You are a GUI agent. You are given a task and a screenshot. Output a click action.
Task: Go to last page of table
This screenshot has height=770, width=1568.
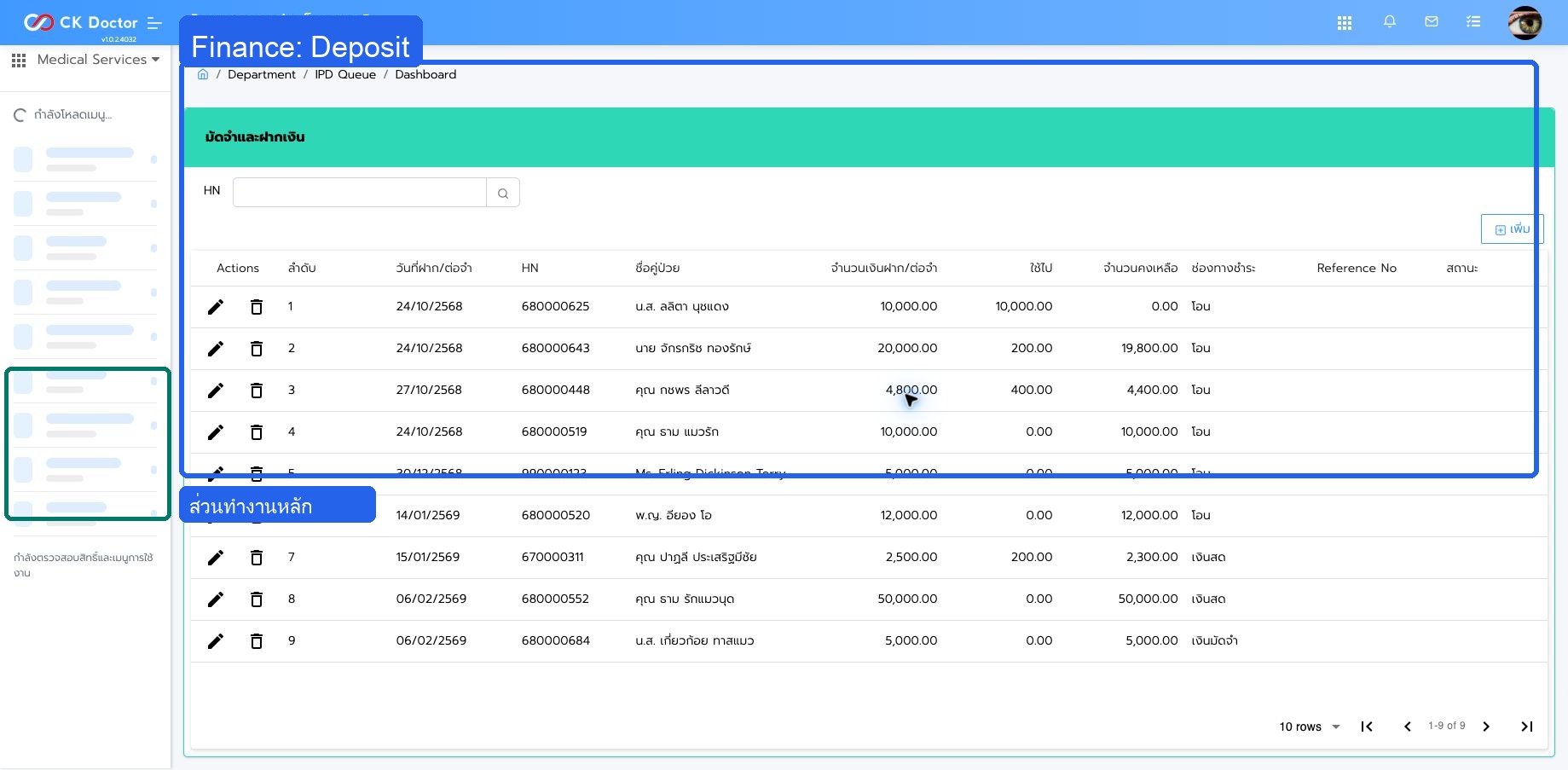[1527, 727]
